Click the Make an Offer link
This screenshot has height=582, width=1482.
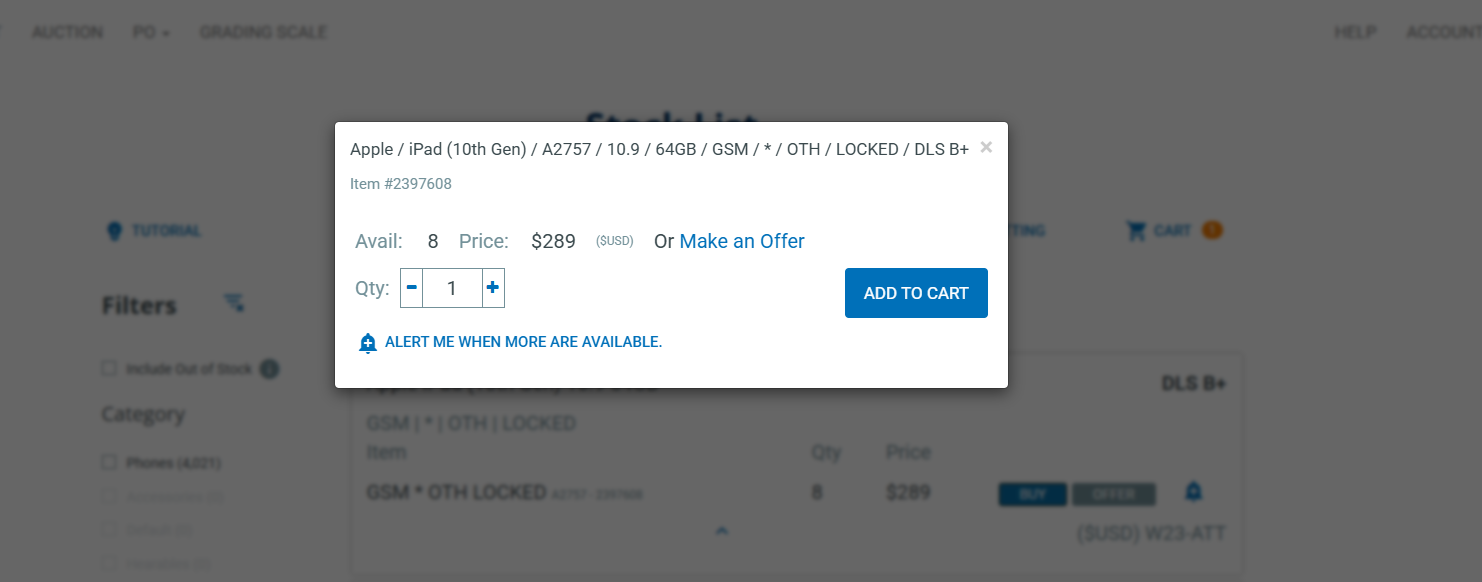pyautogui.click(x=742, y=241)
